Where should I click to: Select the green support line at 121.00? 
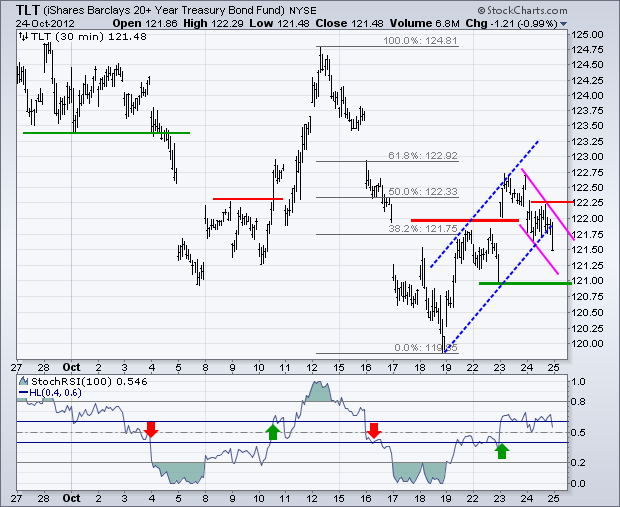pyautogui.click(x=525, y=283)
